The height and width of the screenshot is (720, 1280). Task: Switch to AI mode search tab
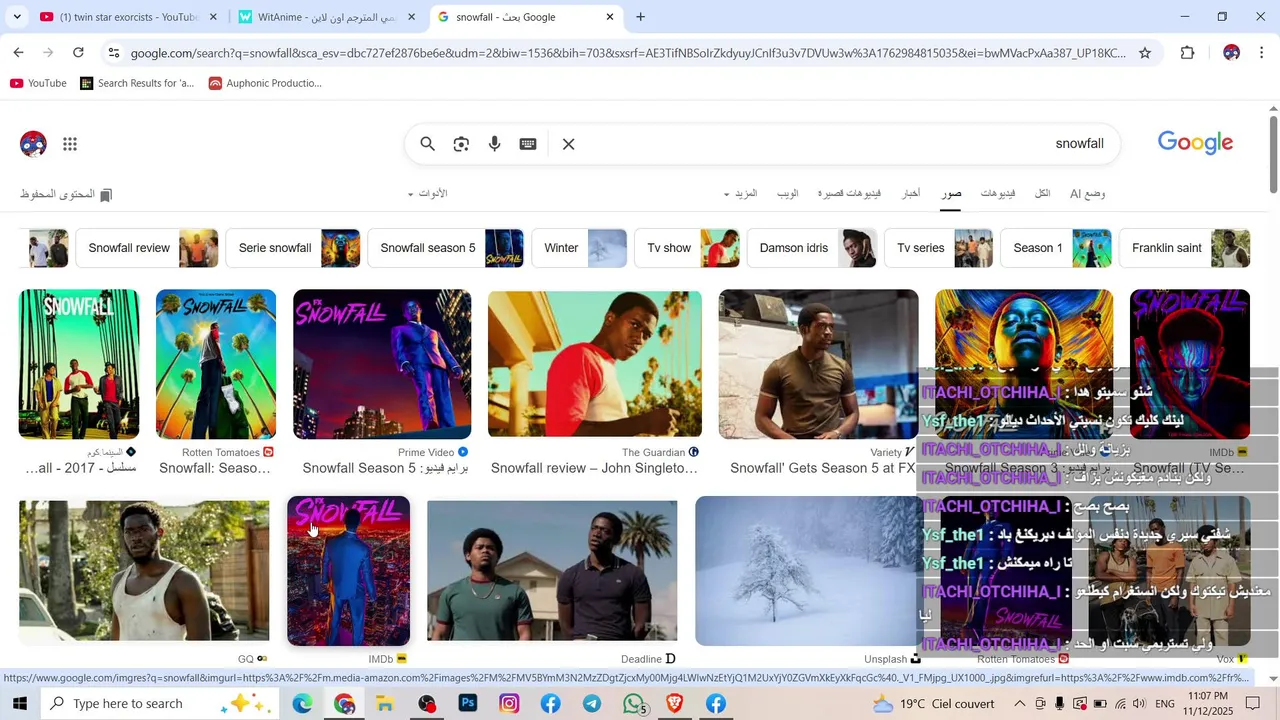(1087, 193)
